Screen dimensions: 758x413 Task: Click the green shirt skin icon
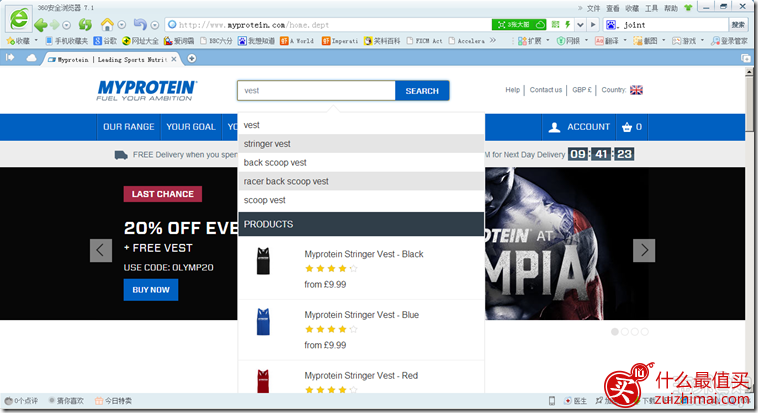(x=688, y=8)
